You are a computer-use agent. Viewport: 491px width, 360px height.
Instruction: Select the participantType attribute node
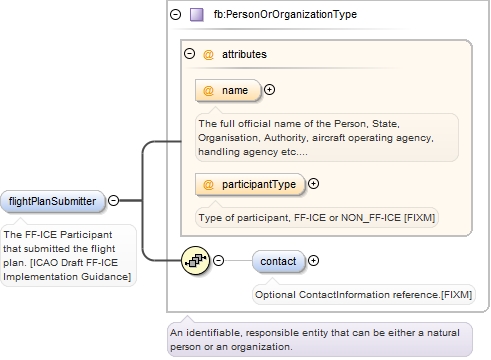pos(250,184)
